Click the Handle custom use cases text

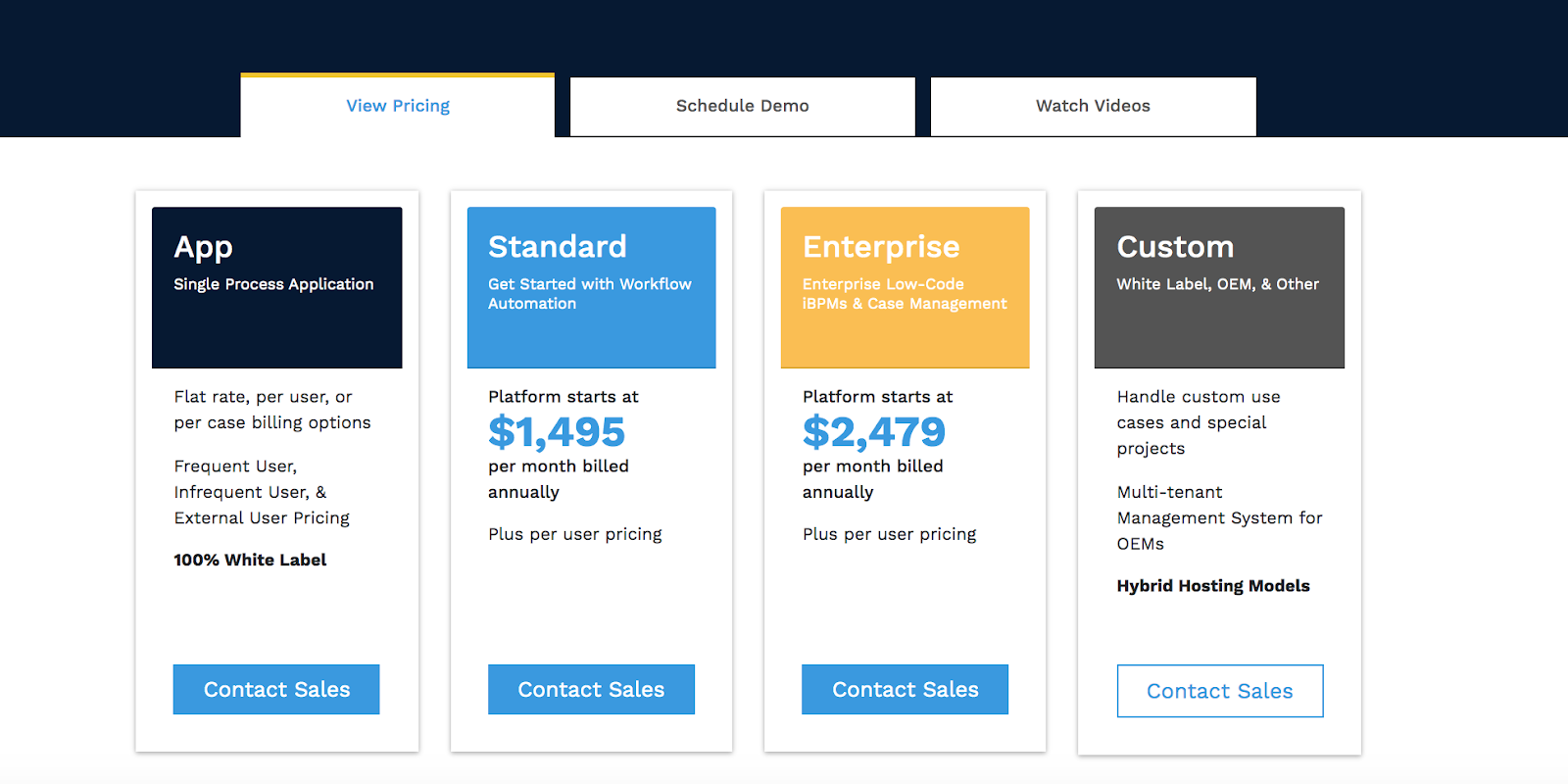pyautogui.click(x=1198, y=422)
